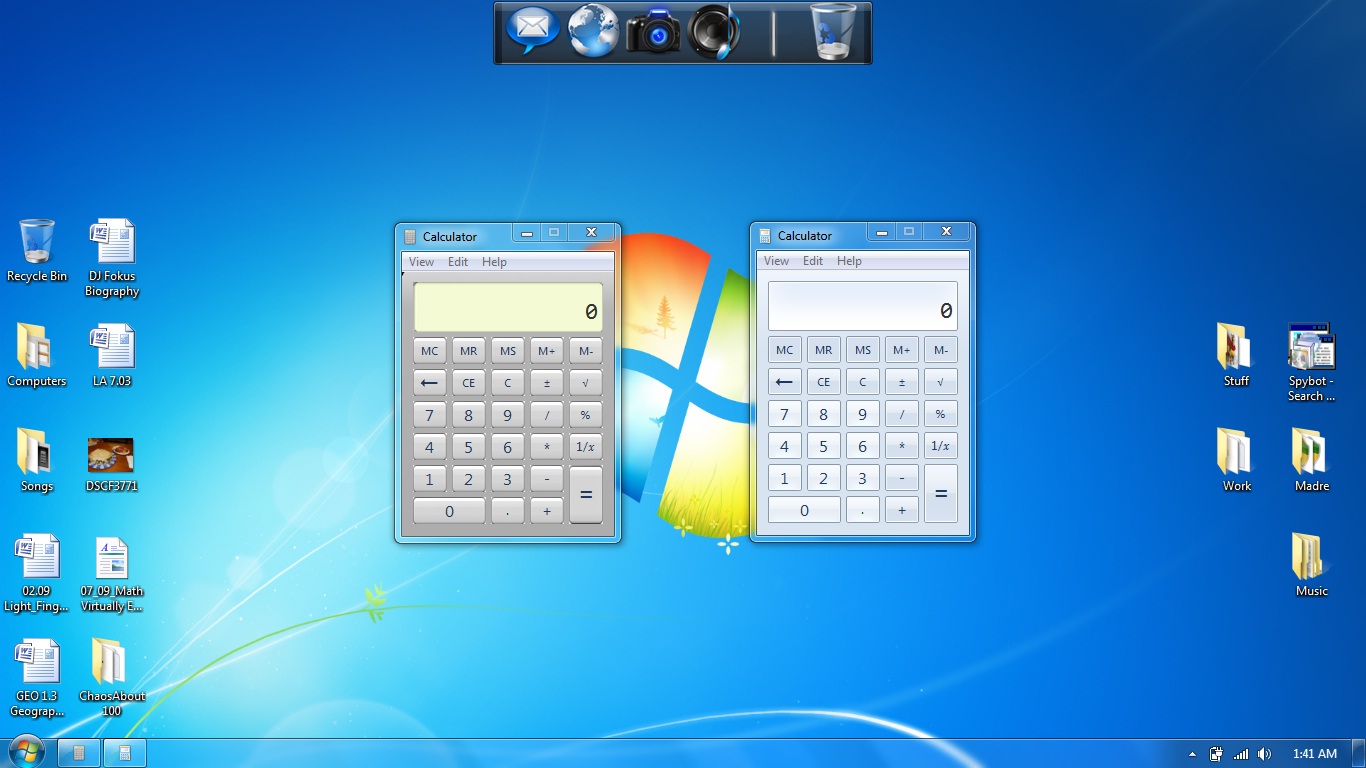Image resolution: width=1366 pixels, height=768 pixels.
Task: Click backspace arrow in the right Calculator
Action: point(785,382)
